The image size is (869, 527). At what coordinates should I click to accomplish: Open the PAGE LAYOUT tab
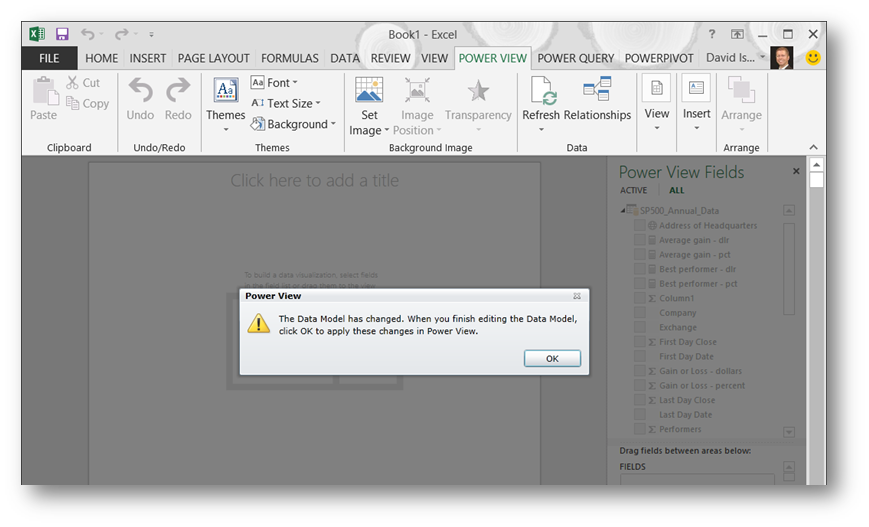(213, 58)
